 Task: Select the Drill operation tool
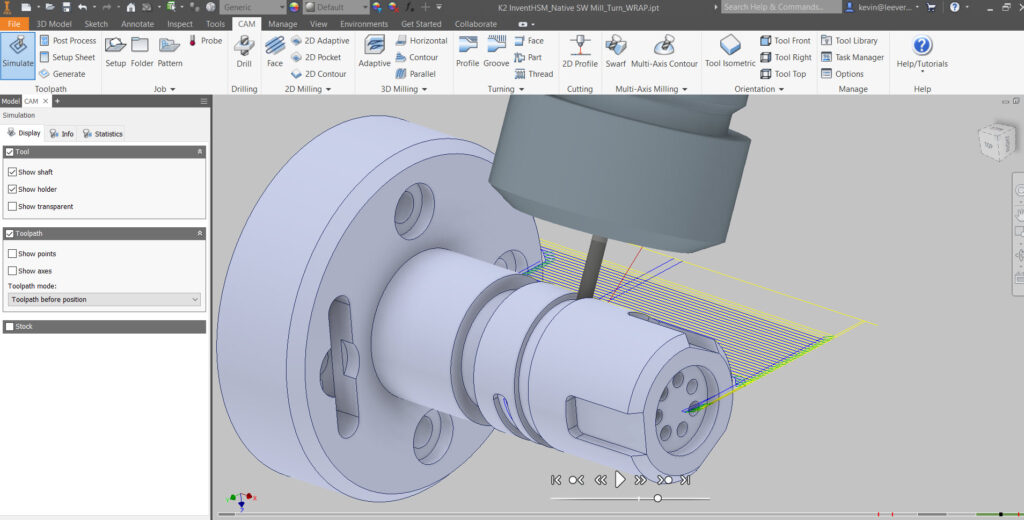tap(244, 50)
